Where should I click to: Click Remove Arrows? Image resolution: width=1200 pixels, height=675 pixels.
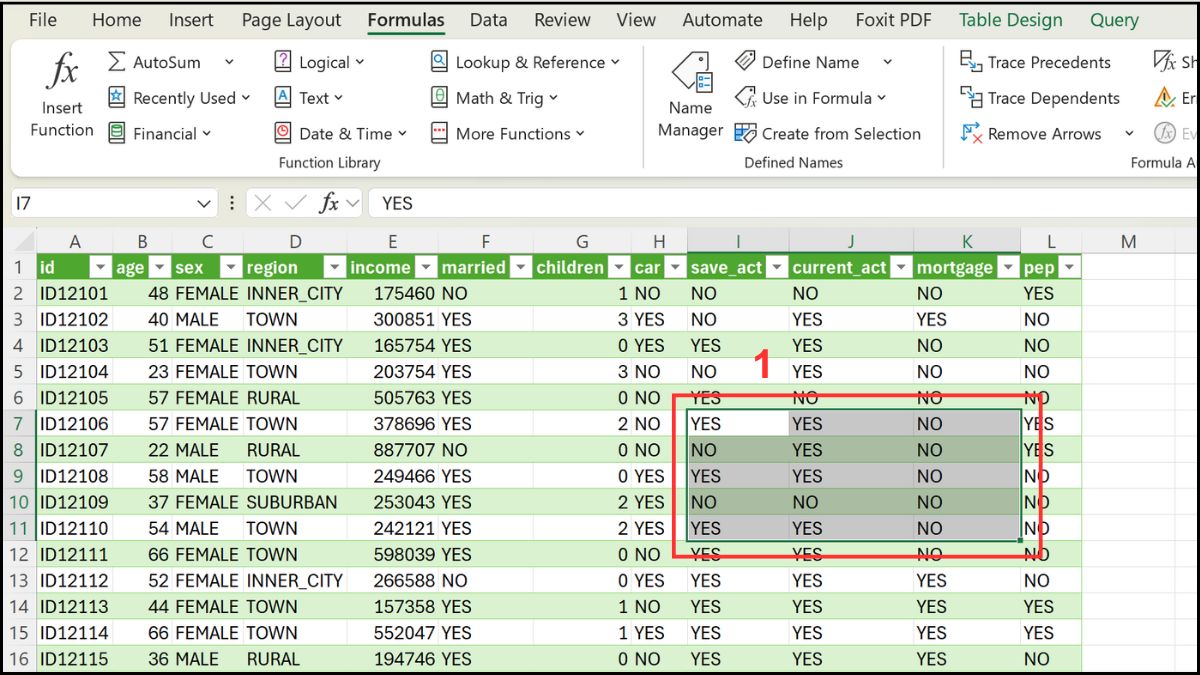(x=1040, y=133)
